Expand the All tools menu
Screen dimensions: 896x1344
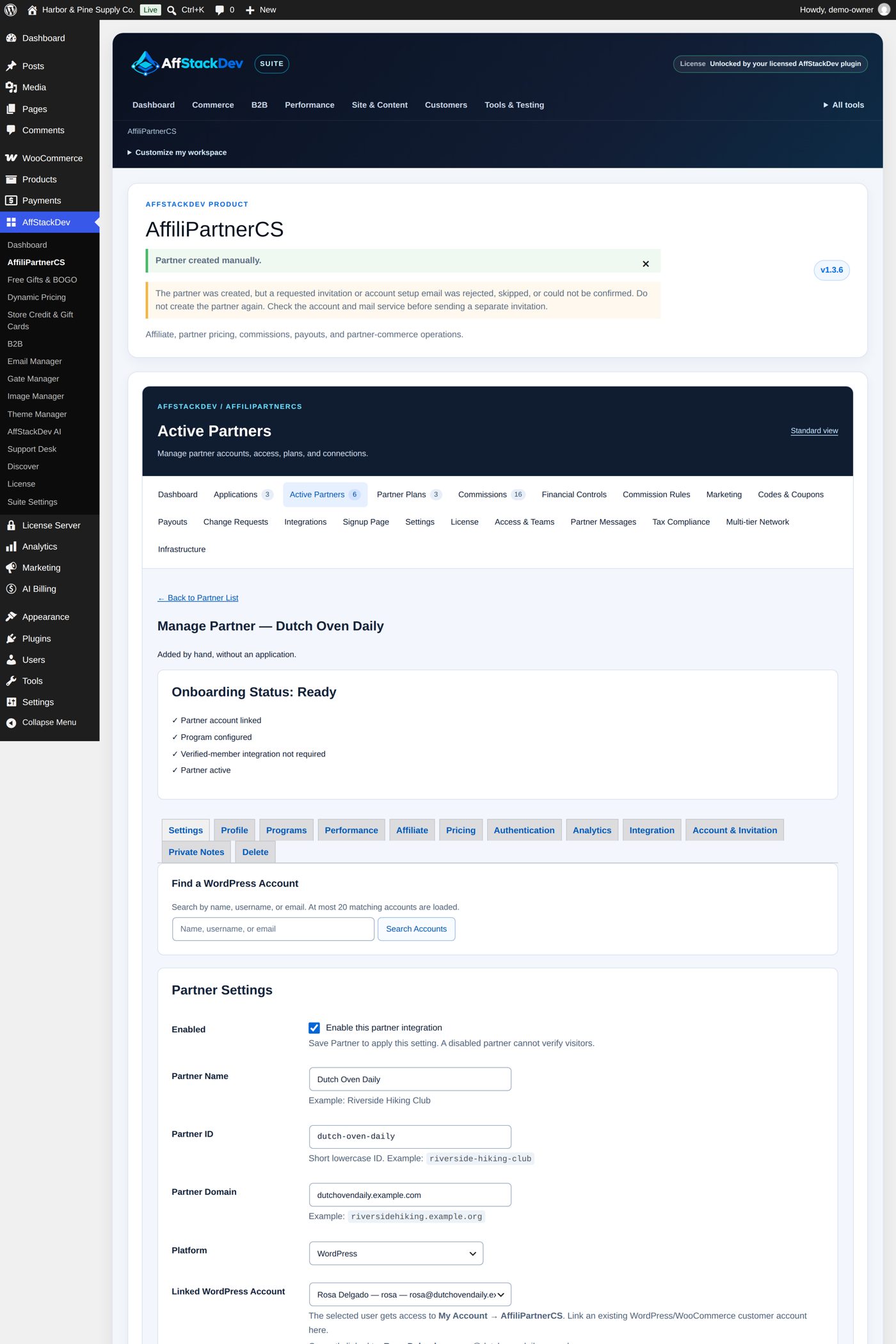click(844, 105)
